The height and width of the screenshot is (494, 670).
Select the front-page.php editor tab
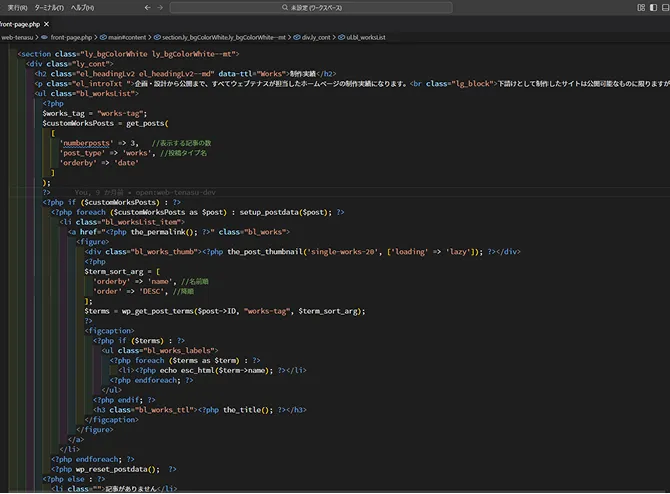point(20,24)
